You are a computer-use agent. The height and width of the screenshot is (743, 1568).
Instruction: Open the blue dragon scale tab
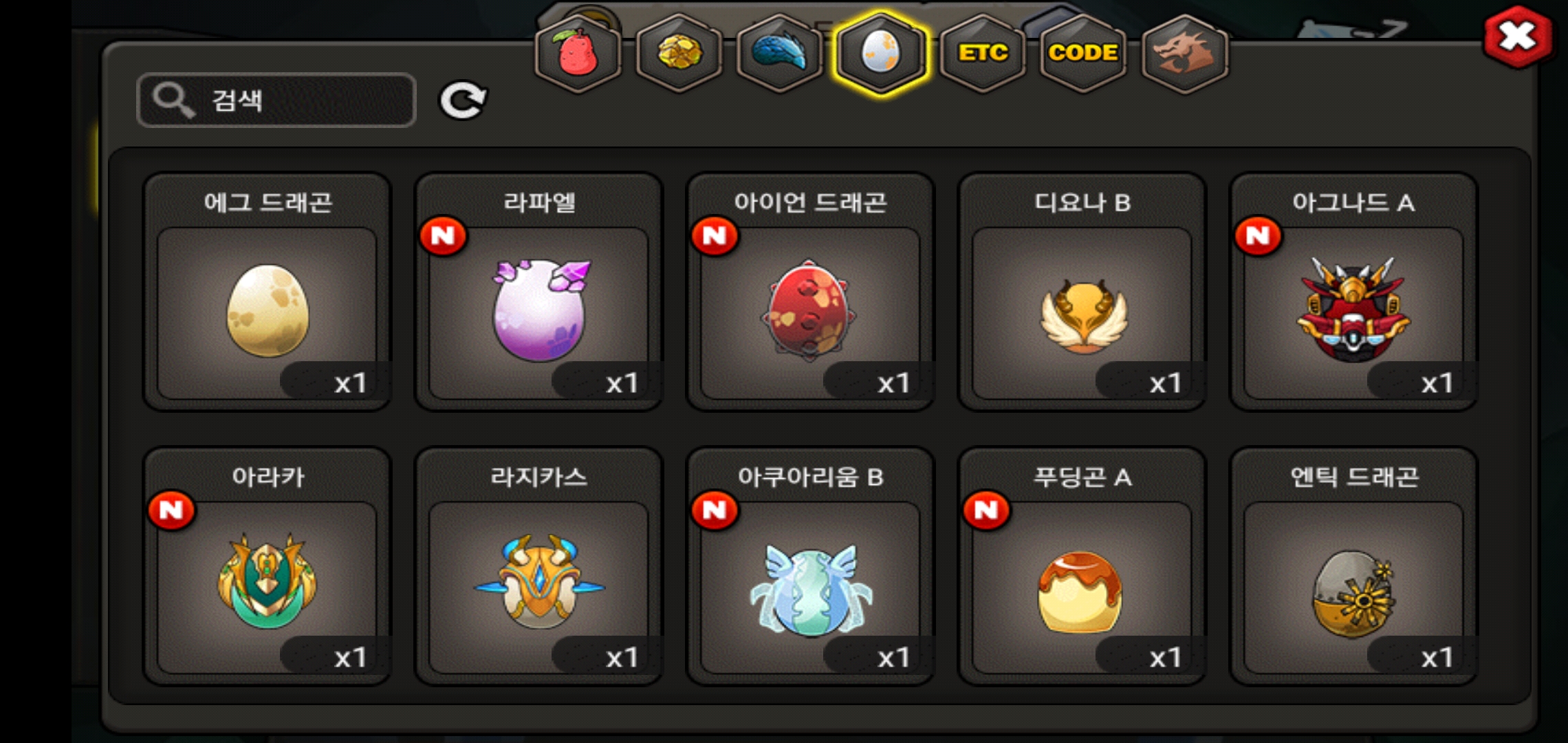coord(780,53)
